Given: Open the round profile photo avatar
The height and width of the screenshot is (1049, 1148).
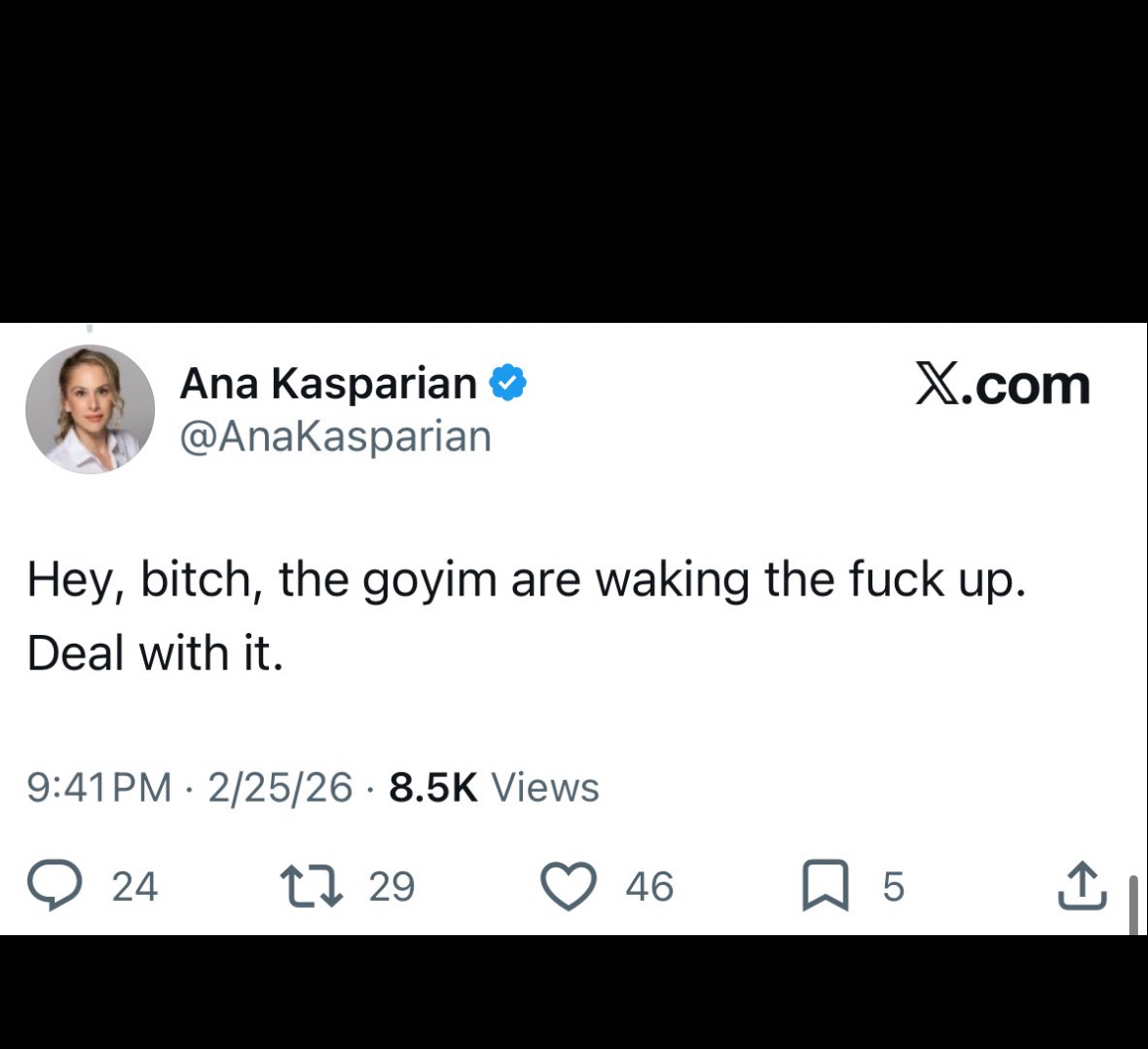Looking at the screenshot, I should [90, 410].
